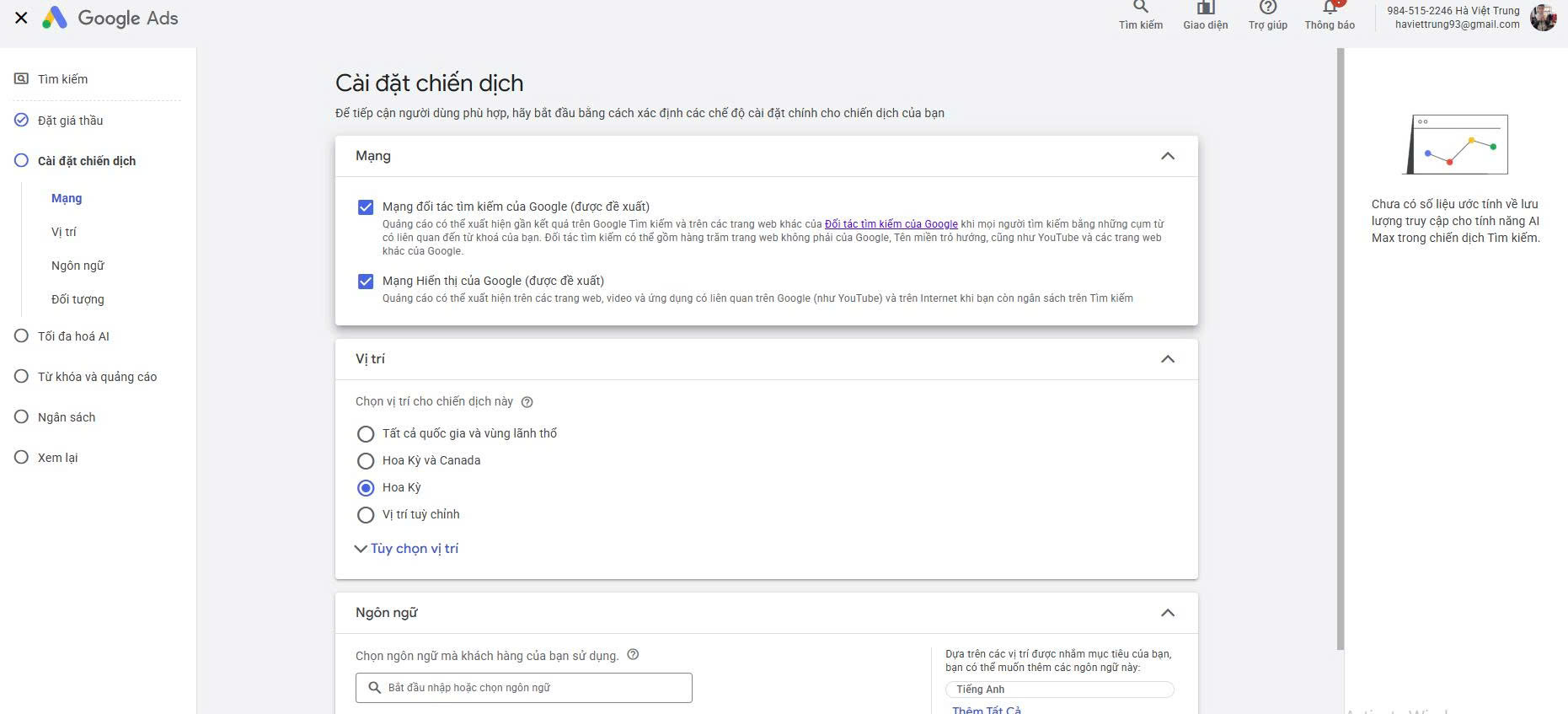Click the traffic estimate chart illustration
Screen dimensions: 1568x714
(1455, 144)
